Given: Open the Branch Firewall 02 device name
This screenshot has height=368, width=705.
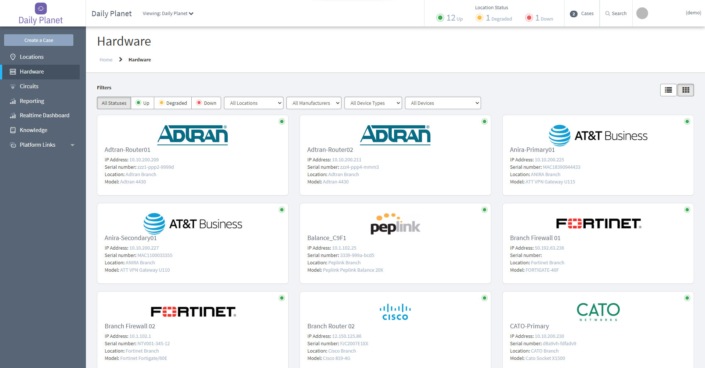Looking at the screenshot, I should point(129,326).
